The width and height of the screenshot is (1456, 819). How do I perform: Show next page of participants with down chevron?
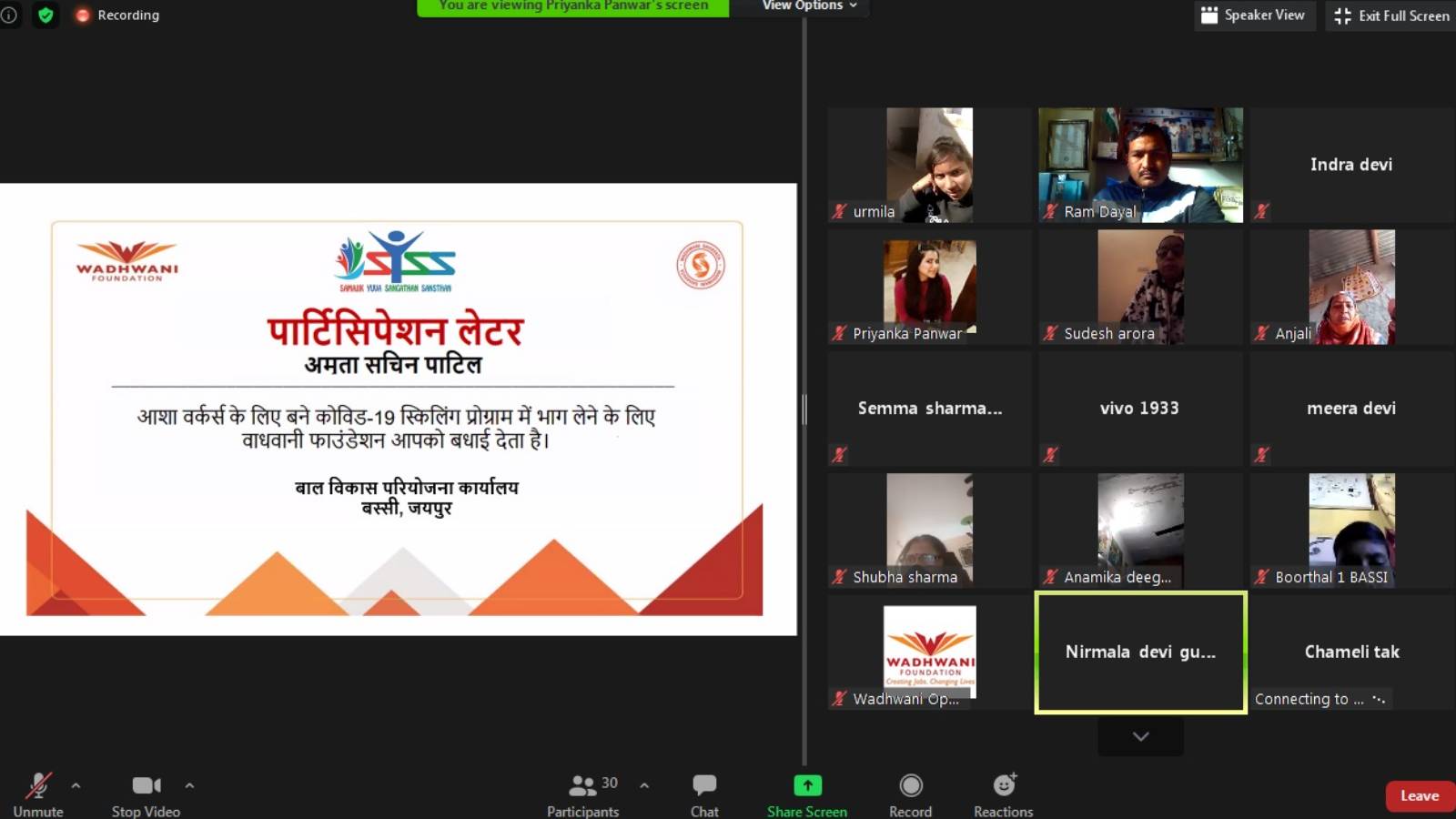[x=1139, y=736]
